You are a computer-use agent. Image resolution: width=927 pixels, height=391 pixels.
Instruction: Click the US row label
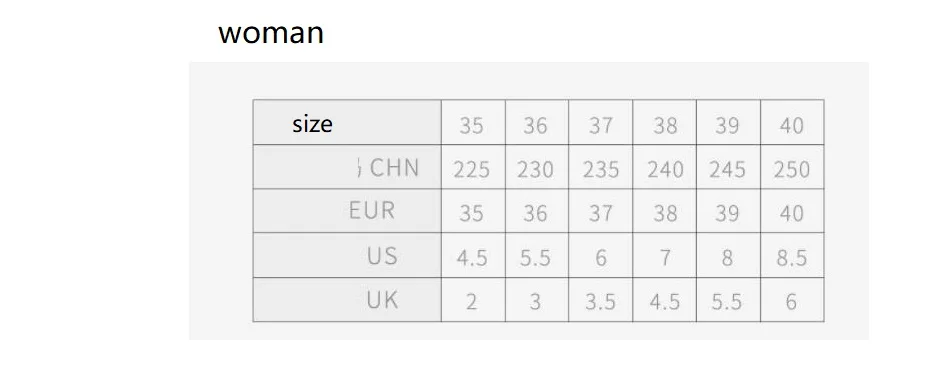pos(382,256)
